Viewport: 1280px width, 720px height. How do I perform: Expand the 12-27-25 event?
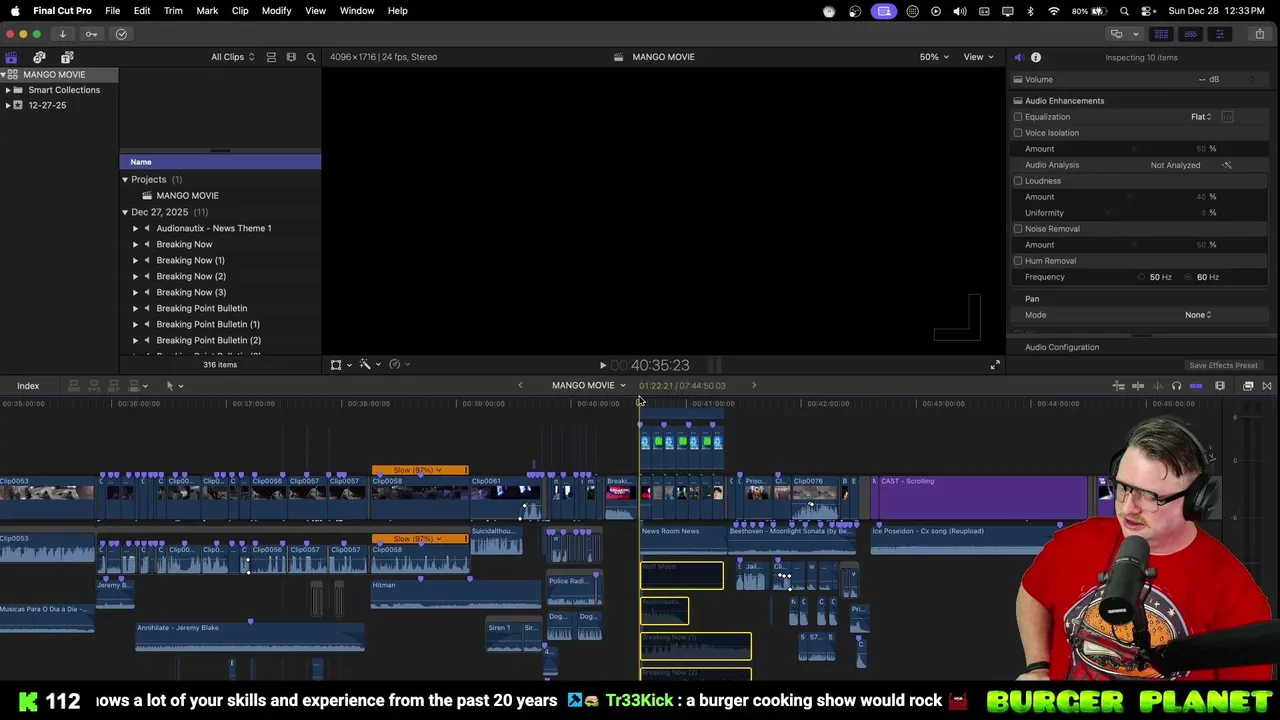tap(8, 105)
